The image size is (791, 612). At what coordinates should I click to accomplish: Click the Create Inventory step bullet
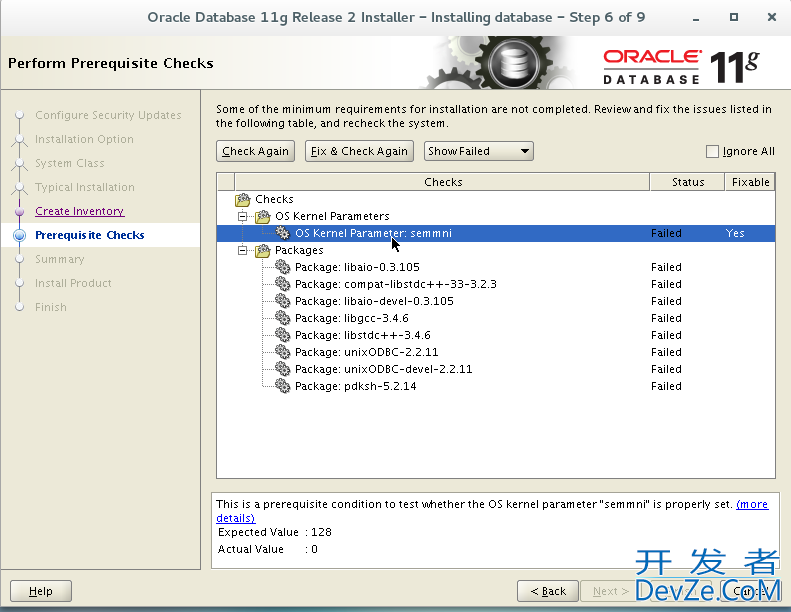[x=20, y=211]
